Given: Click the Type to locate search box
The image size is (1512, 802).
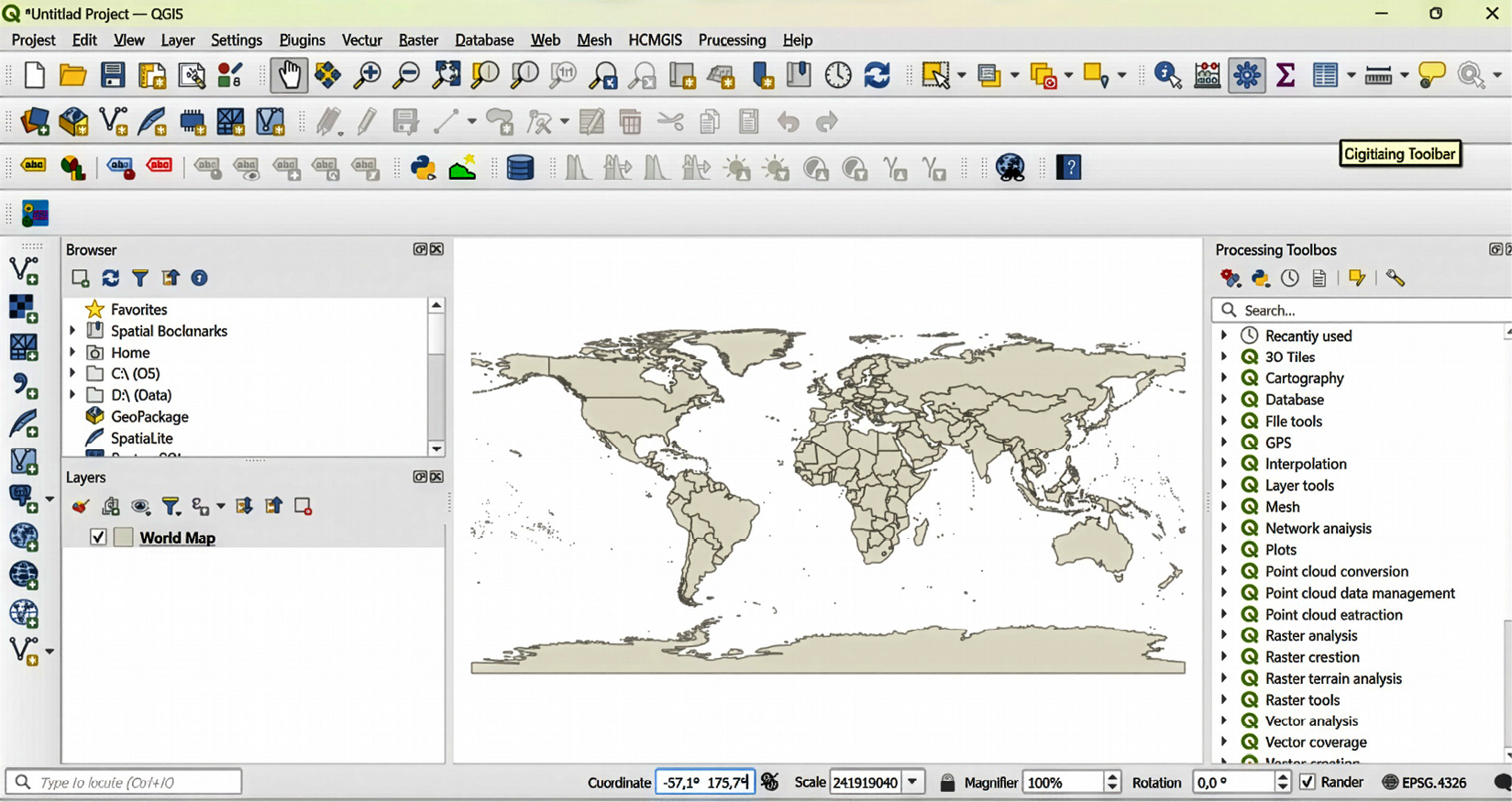Looking at the screenshot, I should coord(124,782).
